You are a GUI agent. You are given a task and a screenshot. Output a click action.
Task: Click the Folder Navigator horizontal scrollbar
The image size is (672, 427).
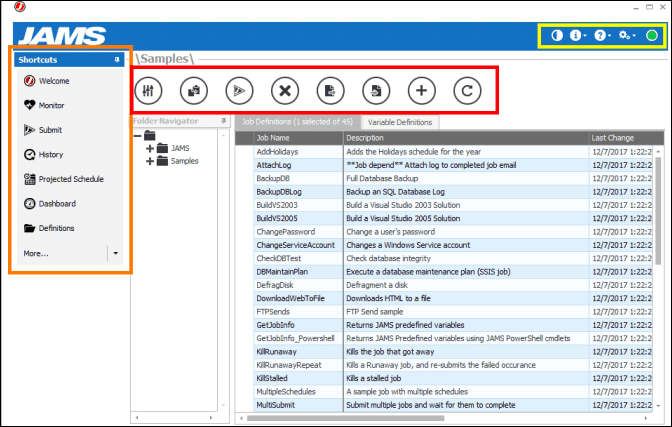[x=174, y=417]
